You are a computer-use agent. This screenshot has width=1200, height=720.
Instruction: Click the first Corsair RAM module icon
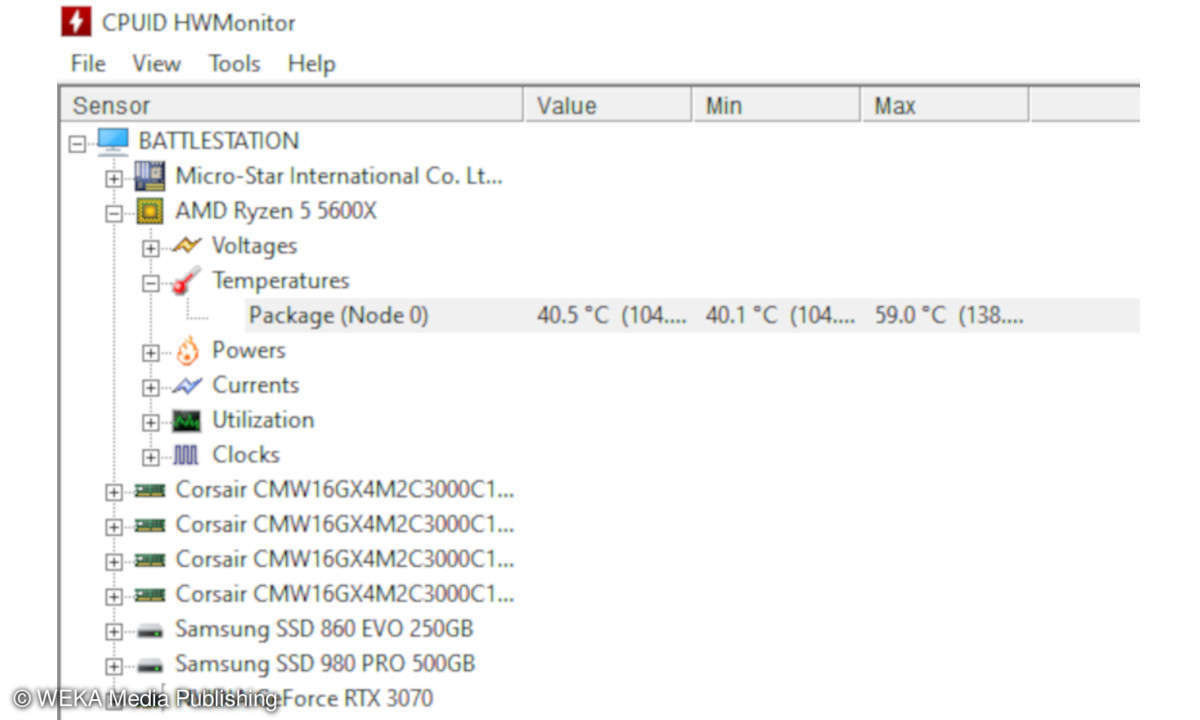pyautogui.click(x=150, y=491)
